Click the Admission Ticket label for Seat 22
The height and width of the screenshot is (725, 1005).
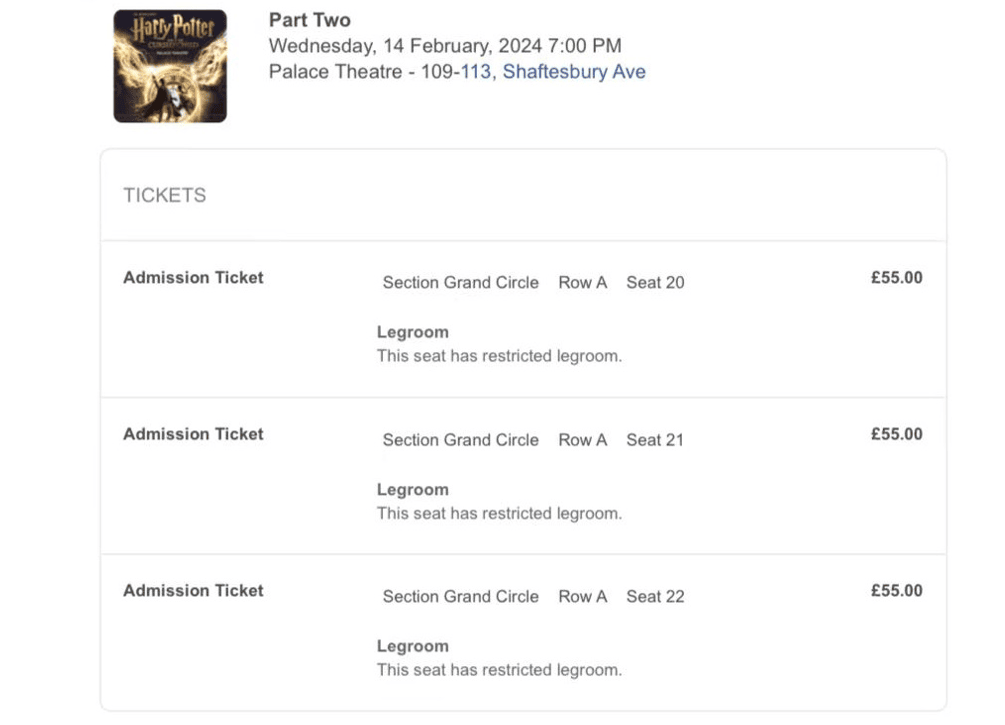(x=193, y=590)
